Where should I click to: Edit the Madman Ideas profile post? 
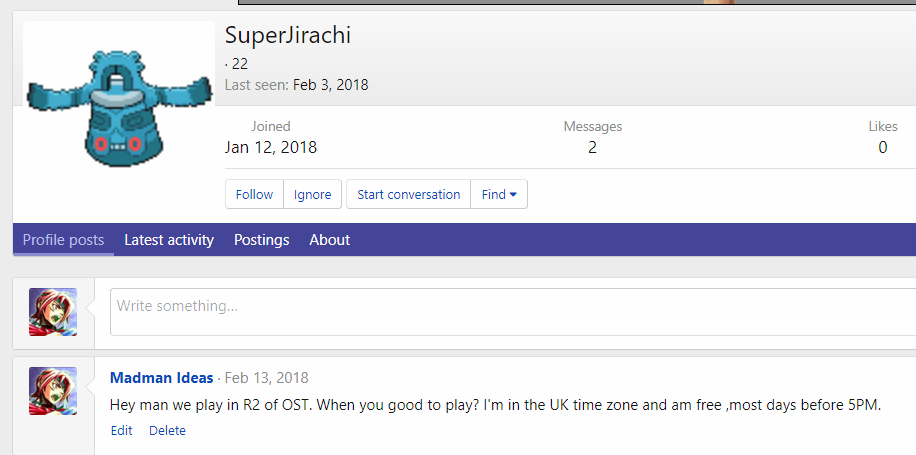click(x=121, y=431)
